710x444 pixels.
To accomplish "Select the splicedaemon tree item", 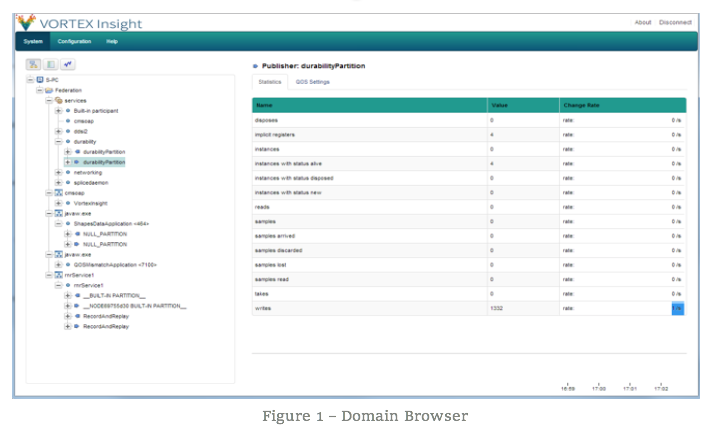I will coord(91,182).
